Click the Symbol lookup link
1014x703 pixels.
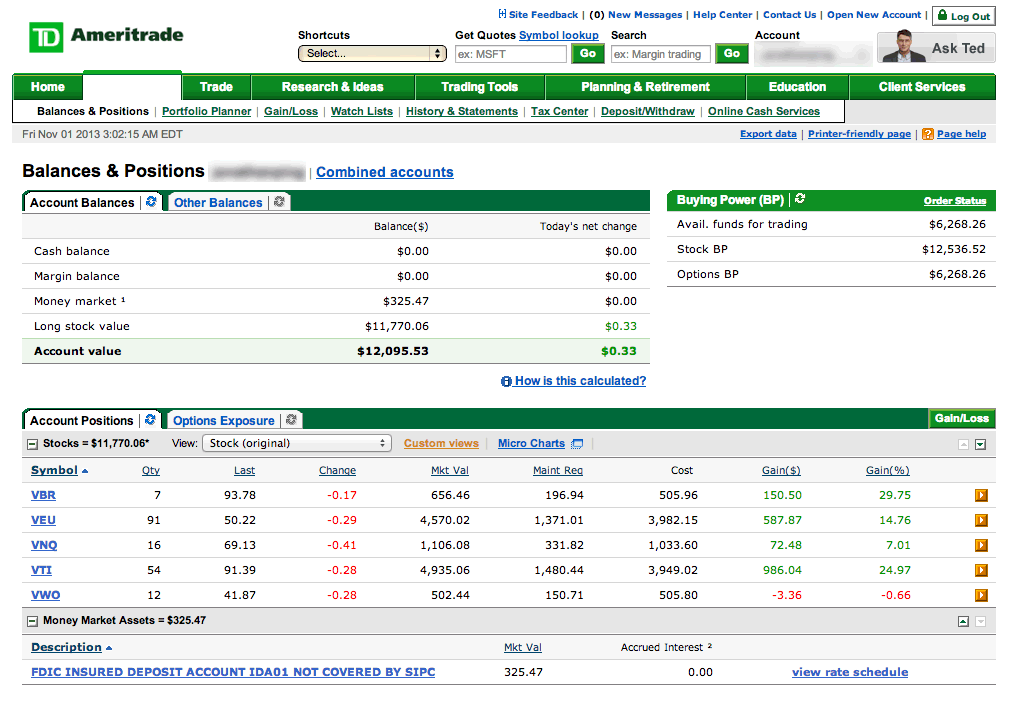(559, 35)
